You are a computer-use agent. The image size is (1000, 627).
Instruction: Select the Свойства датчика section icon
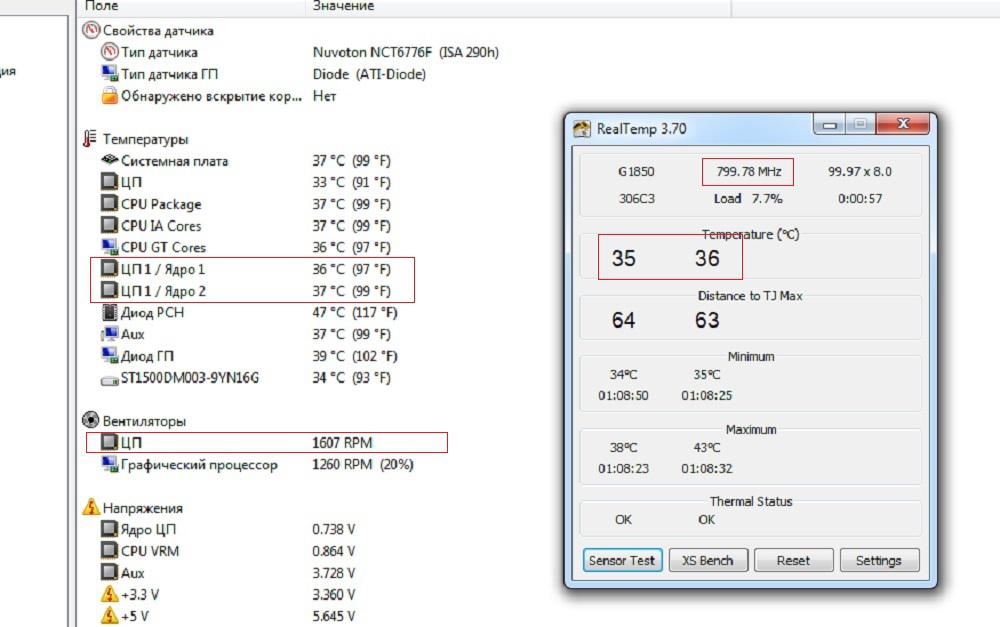point(90,30)
